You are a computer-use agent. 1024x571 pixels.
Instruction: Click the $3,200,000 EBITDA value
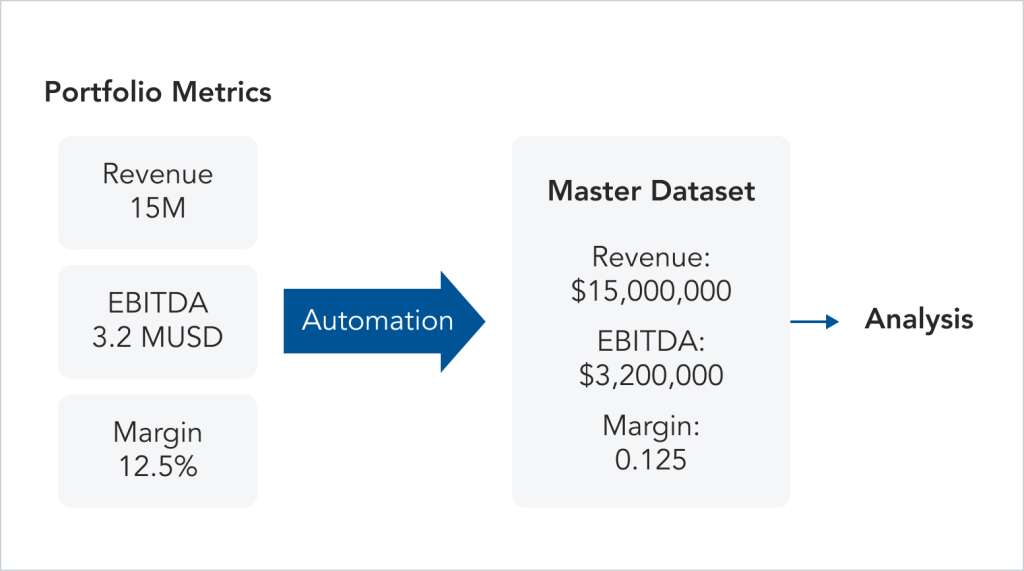651,375
